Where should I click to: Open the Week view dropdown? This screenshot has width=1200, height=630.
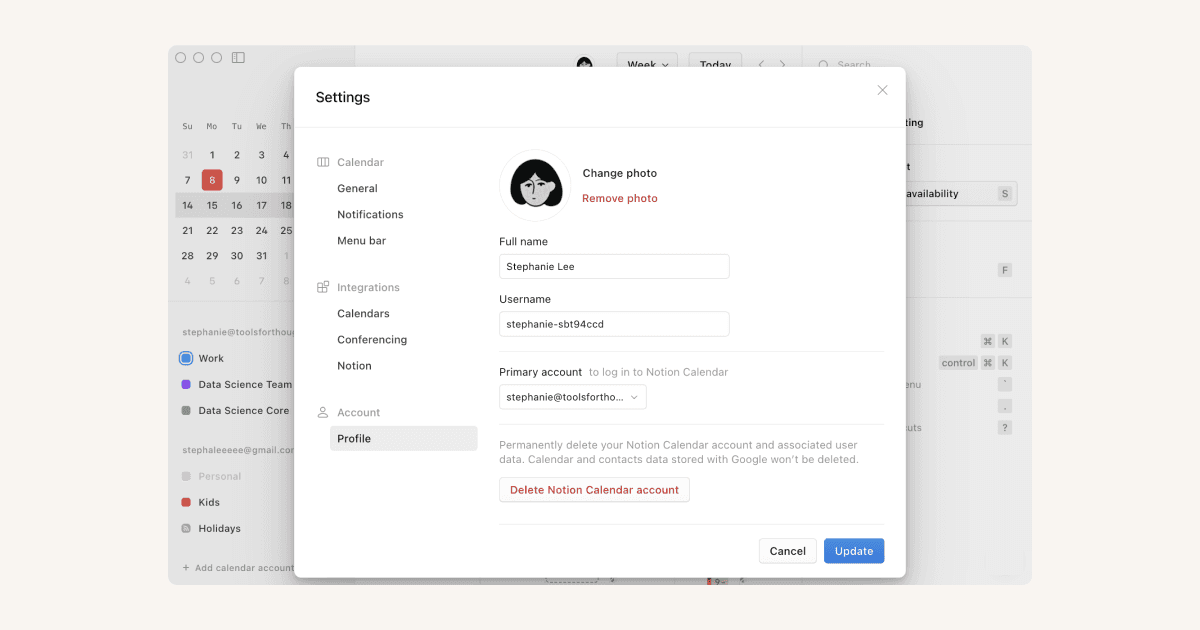646,63
